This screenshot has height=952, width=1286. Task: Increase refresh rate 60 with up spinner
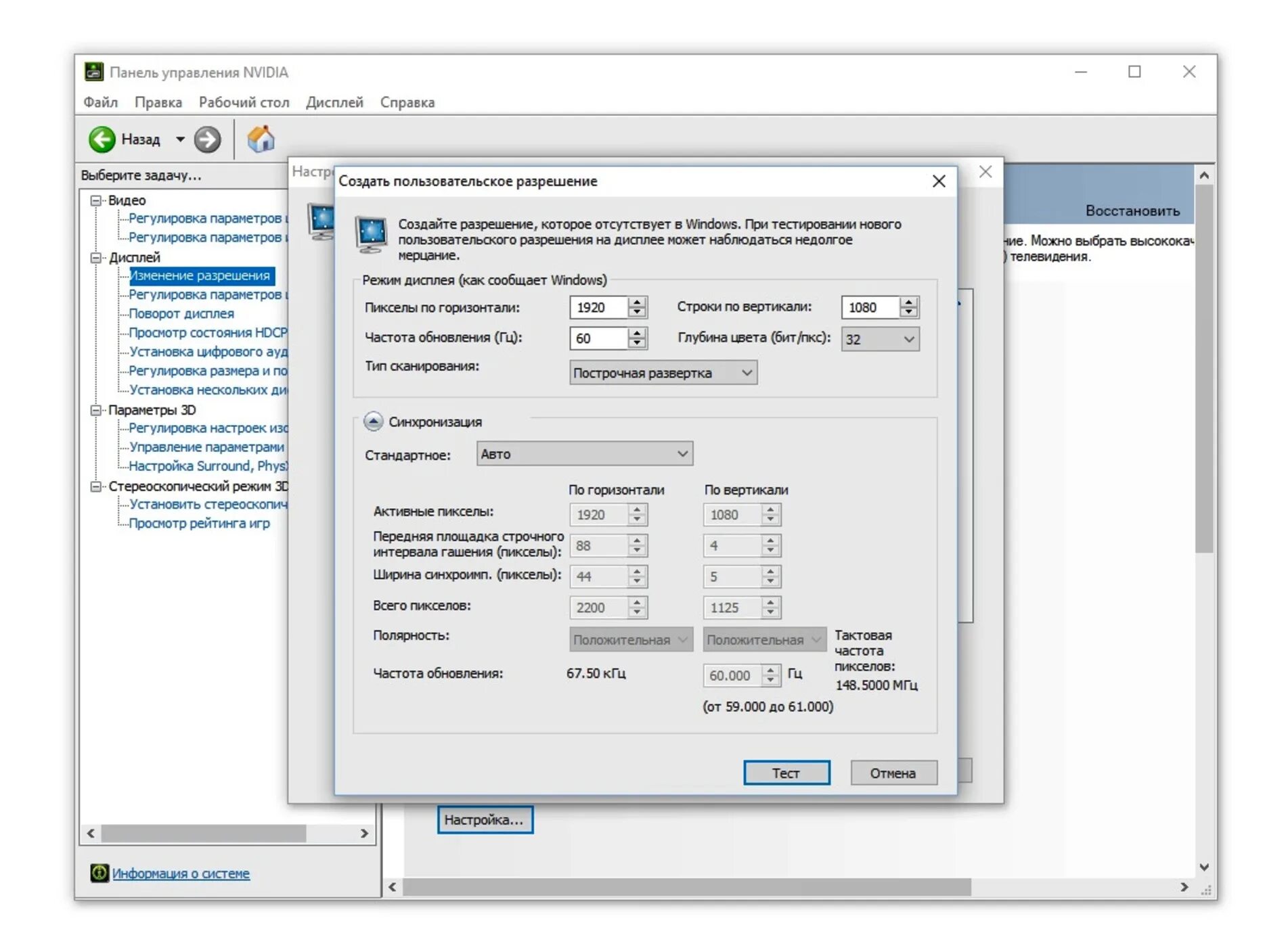click(637, 333)
